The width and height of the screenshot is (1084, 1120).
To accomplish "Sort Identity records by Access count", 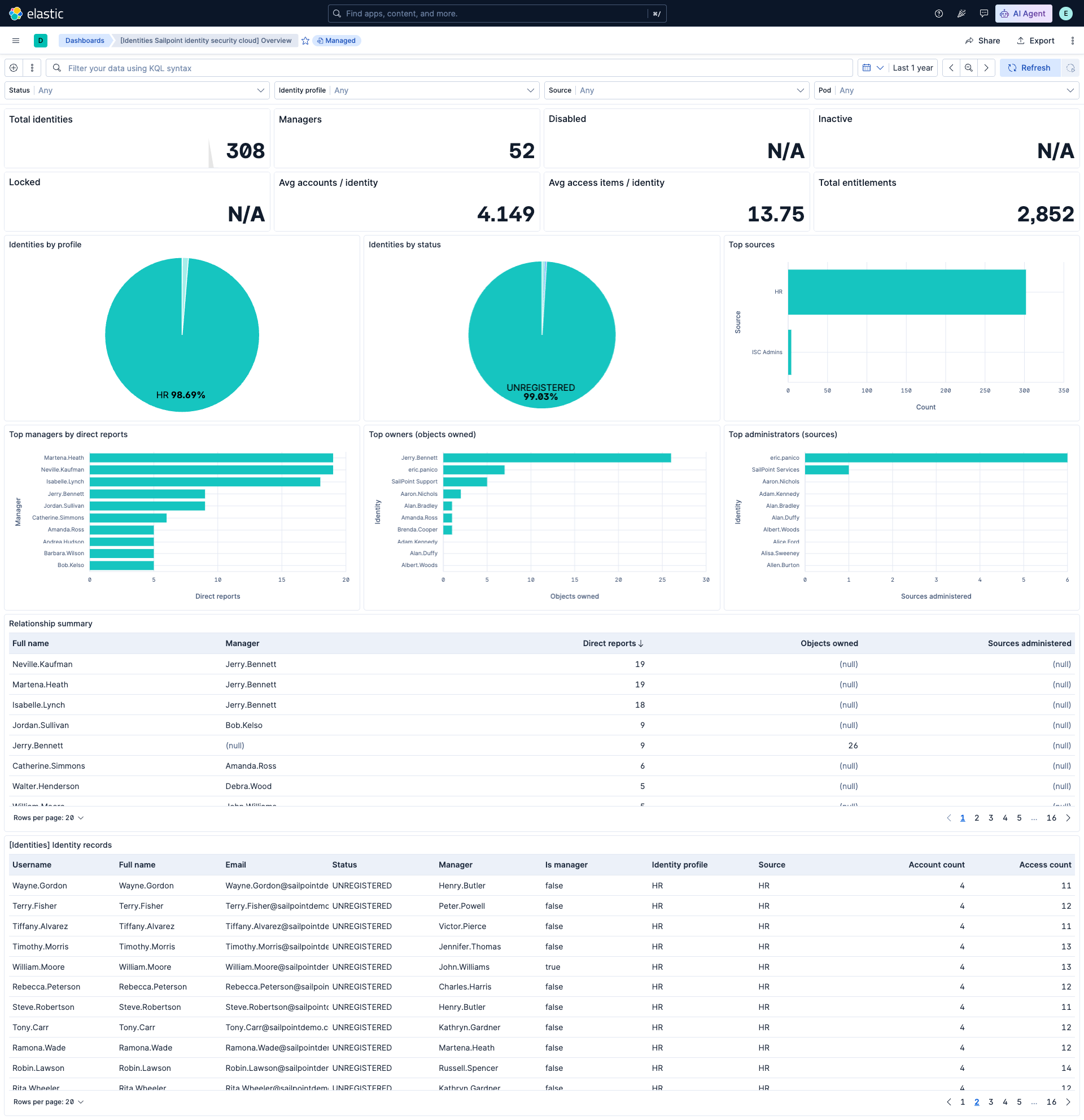I will 1045,865.
